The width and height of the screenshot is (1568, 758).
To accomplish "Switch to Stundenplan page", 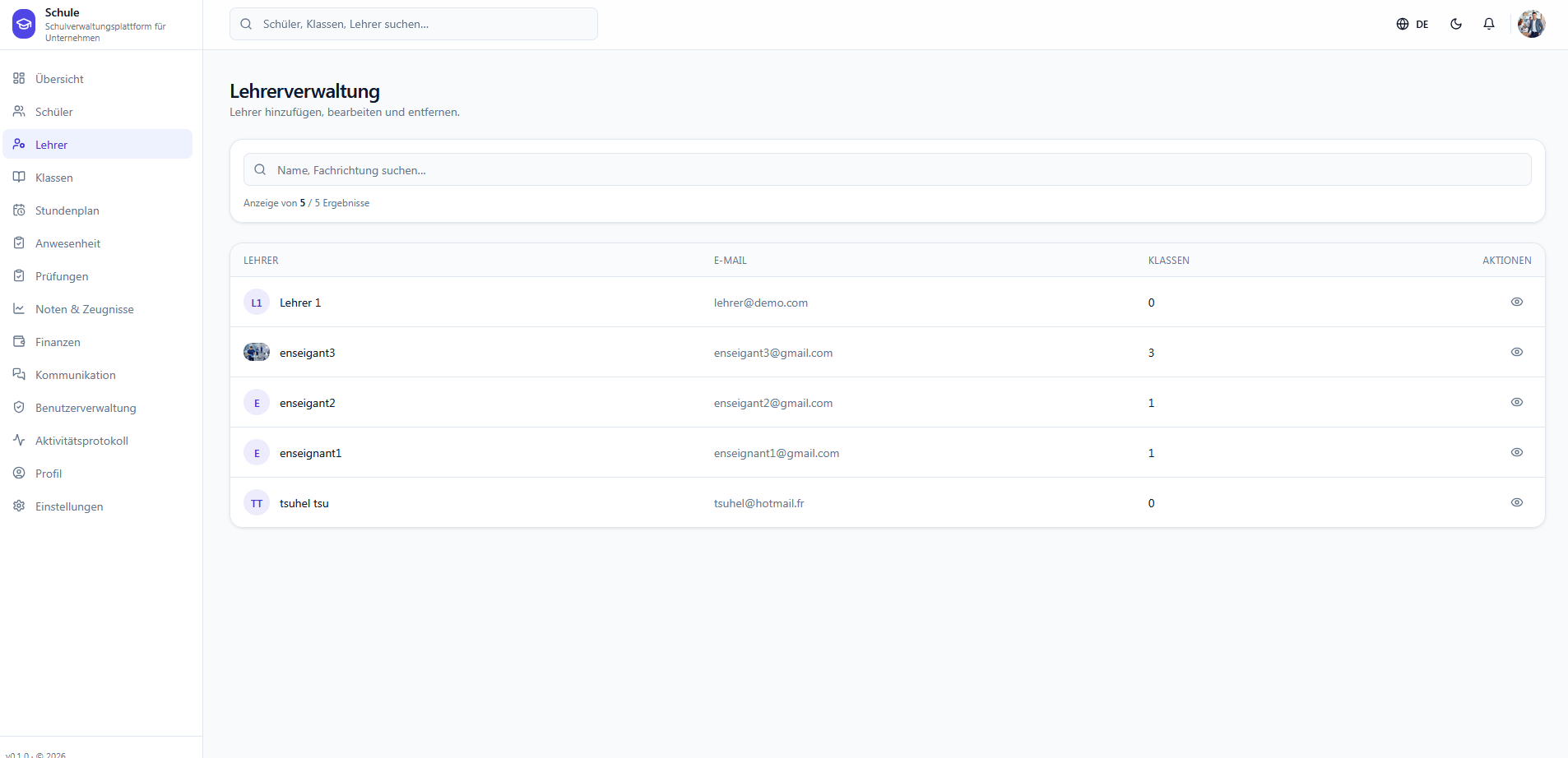I will point(98,210).
